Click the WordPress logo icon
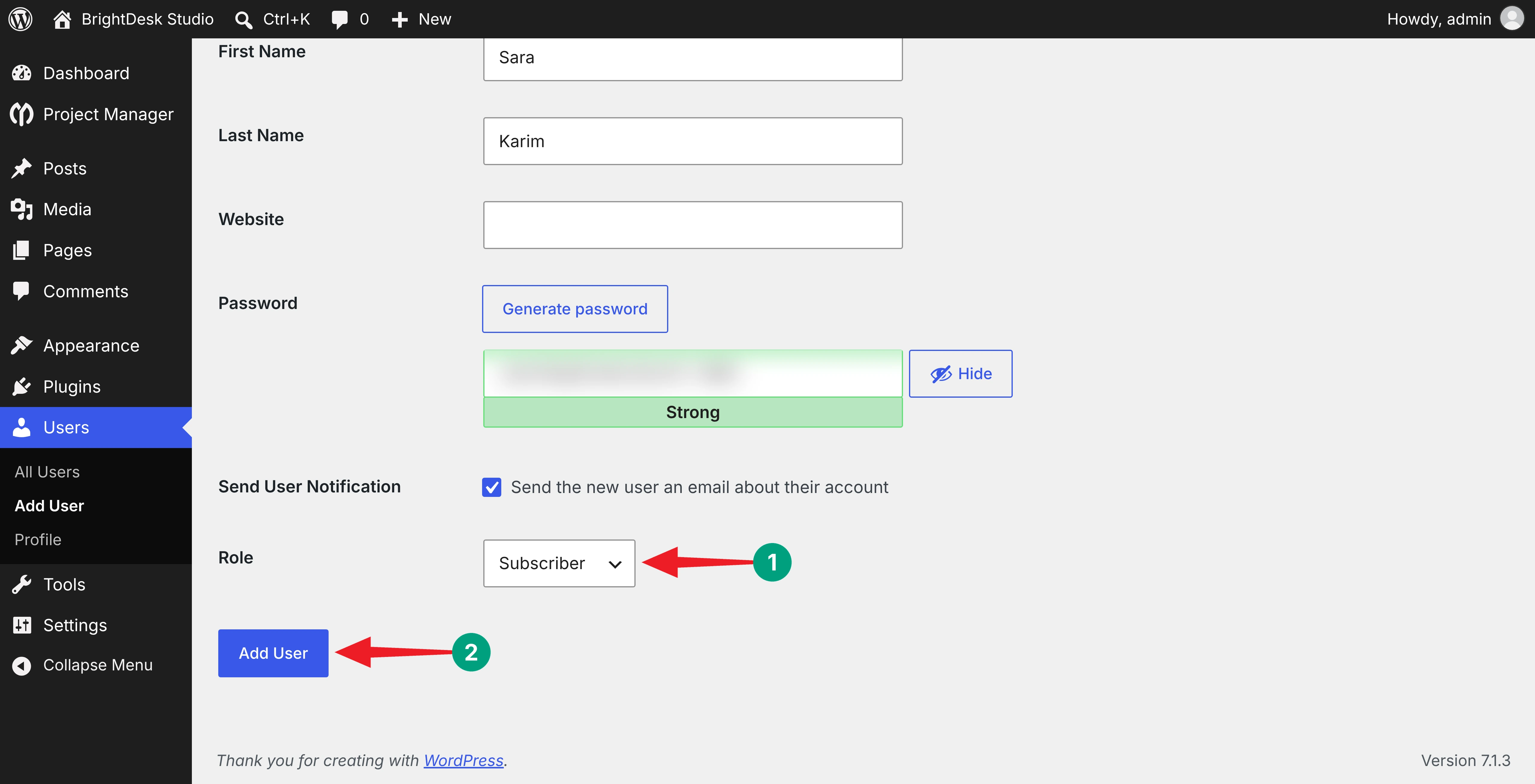Image resolution: width=1535 pixels, height=784 pixels. (x=21, y=19)
